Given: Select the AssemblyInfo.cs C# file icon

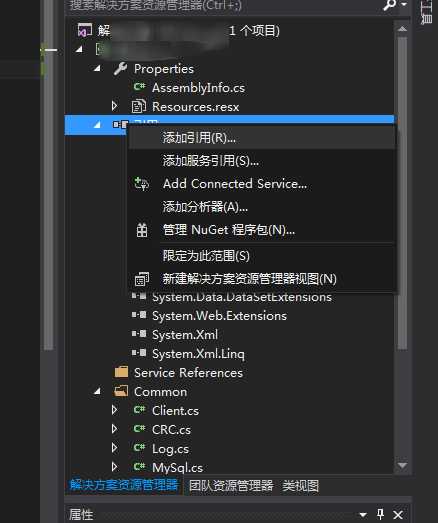Looking at the screenshot, I should pos(139,87).
